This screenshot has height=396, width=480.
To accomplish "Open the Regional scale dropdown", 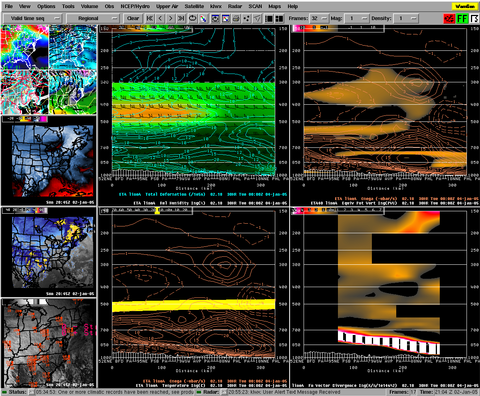I will click(x=93, y=18).
